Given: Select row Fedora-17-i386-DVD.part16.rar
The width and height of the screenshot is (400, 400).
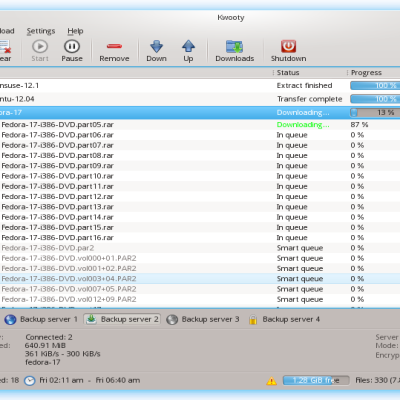Looking at the screenshot, I should pos(200,238).
